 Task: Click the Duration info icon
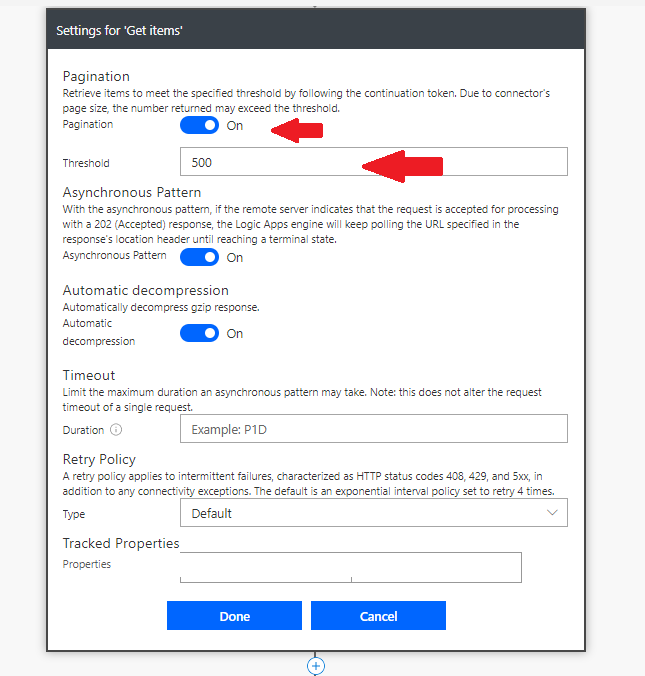tap(116, 430)
